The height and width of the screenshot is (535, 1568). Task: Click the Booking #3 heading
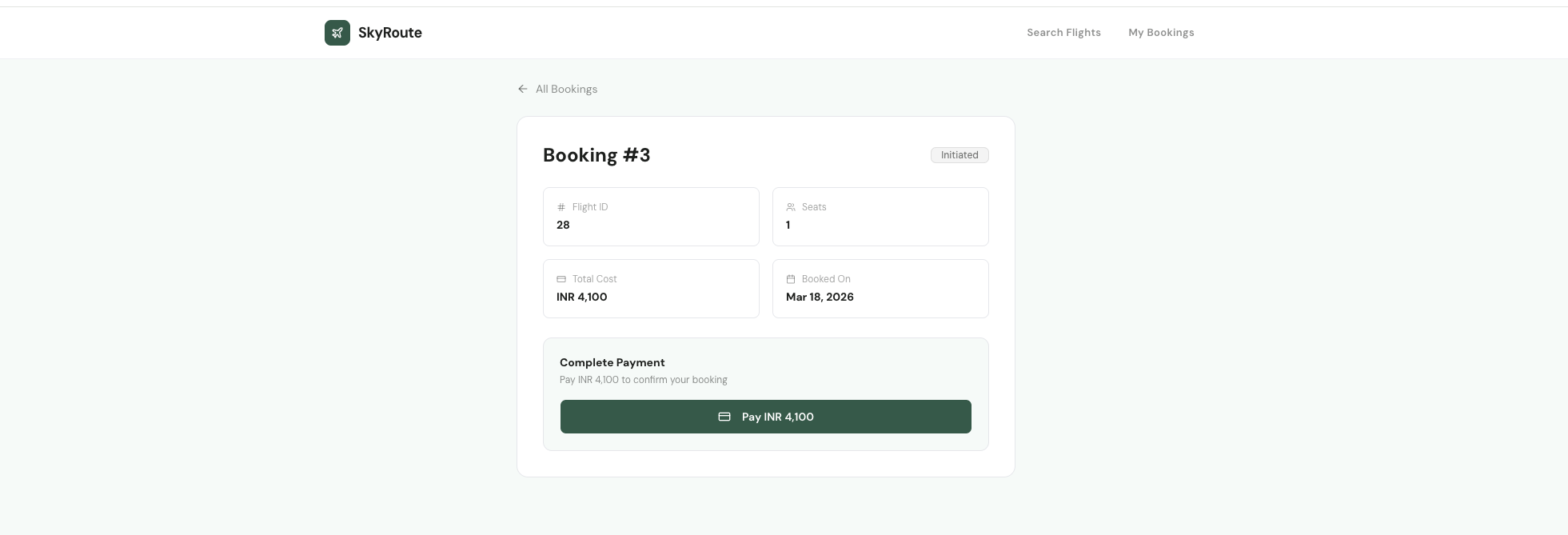(596, 155)
